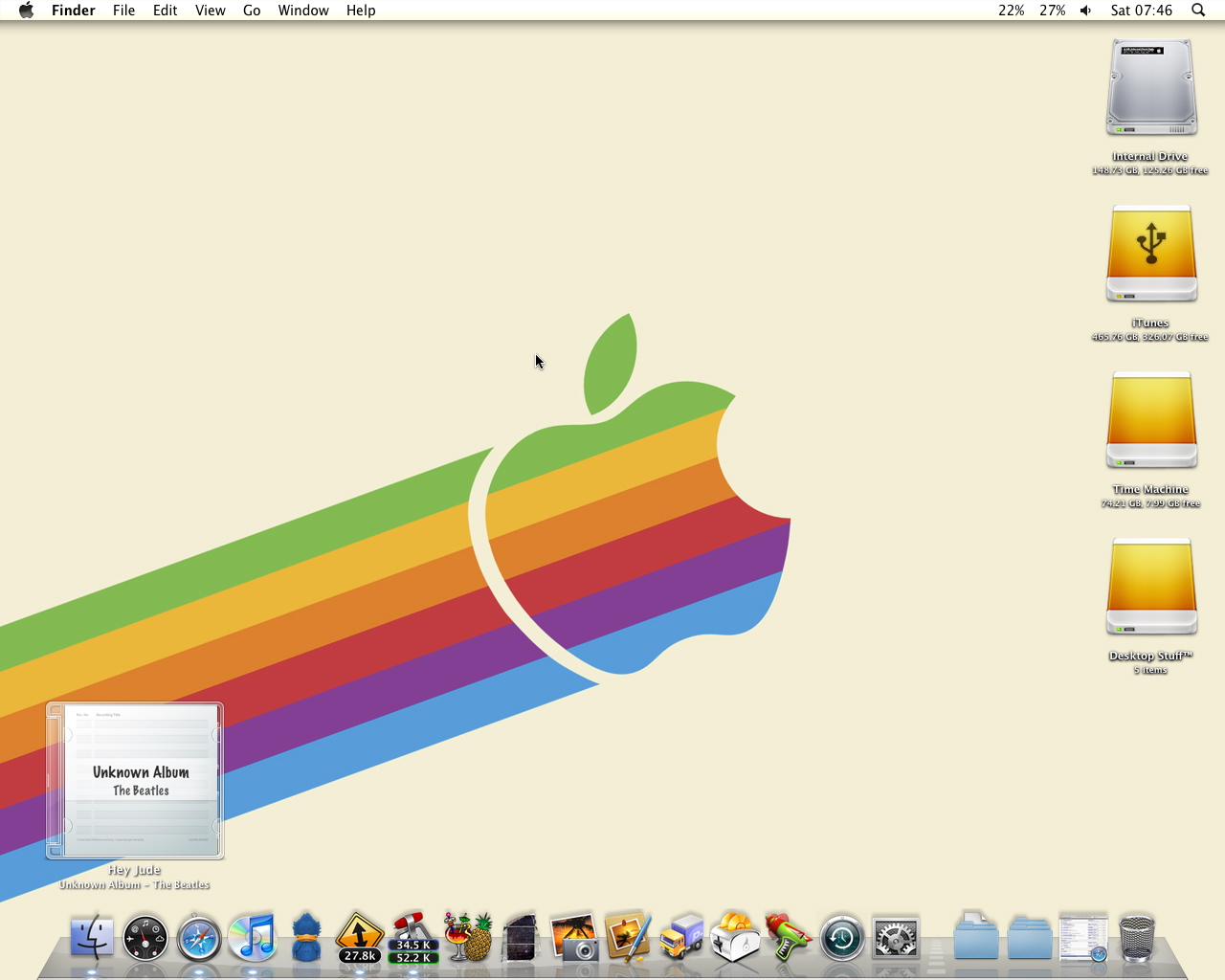Open the Adium blue duck icon
1225x980 pixels.
coord(306,937)
